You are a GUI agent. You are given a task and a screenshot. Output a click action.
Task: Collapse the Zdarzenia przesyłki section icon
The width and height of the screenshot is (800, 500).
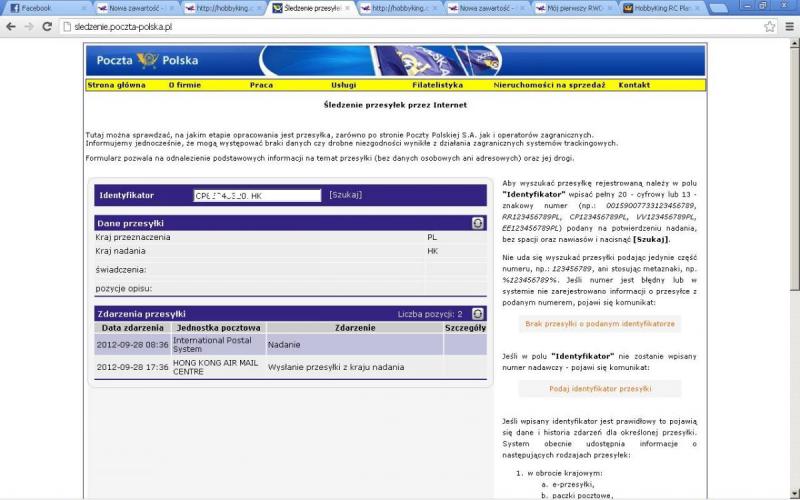(x=478, y=314)
